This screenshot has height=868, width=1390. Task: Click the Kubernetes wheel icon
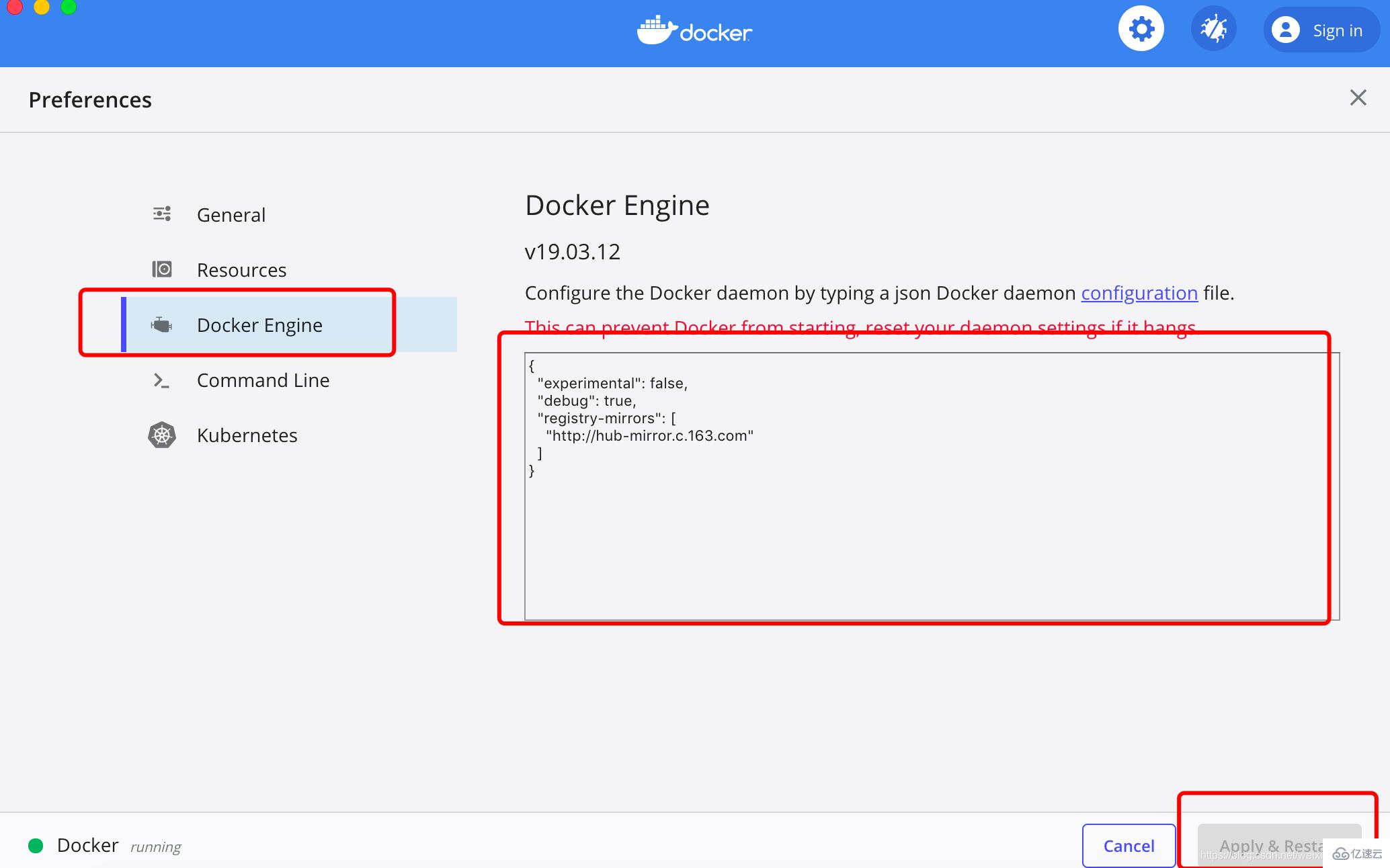[x=162, y=435]
